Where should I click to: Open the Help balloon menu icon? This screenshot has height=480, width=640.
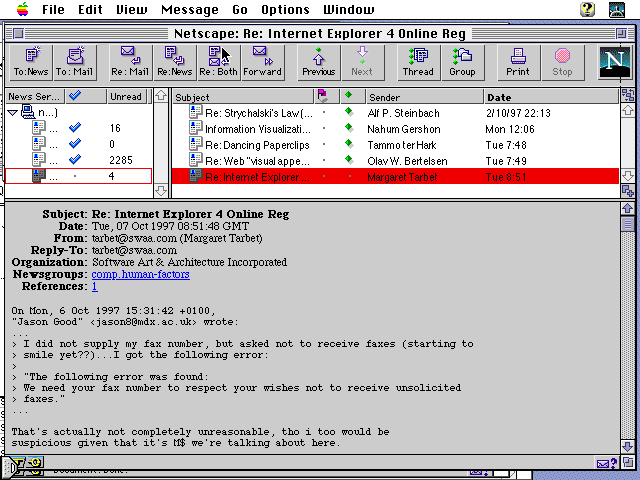pos(587,9)
